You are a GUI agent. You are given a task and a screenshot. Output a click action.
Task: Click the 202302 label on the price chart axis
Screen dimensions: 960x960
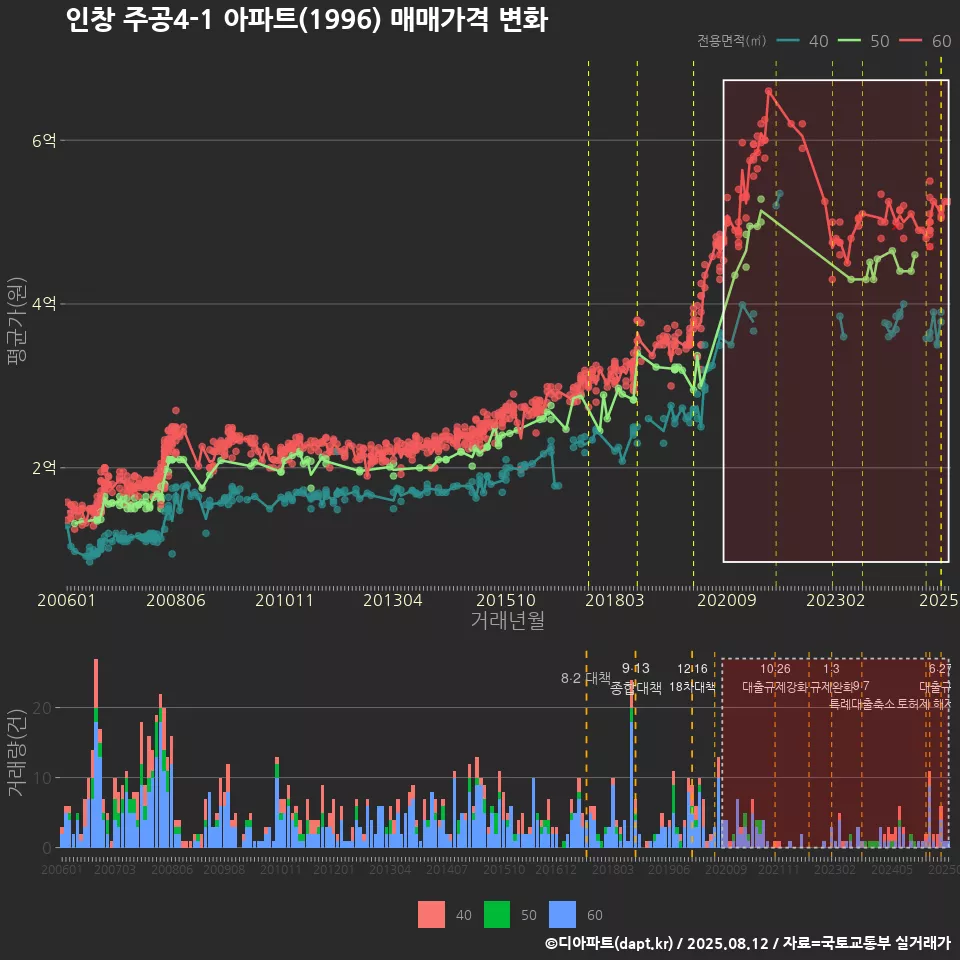[x=836, y=600]
